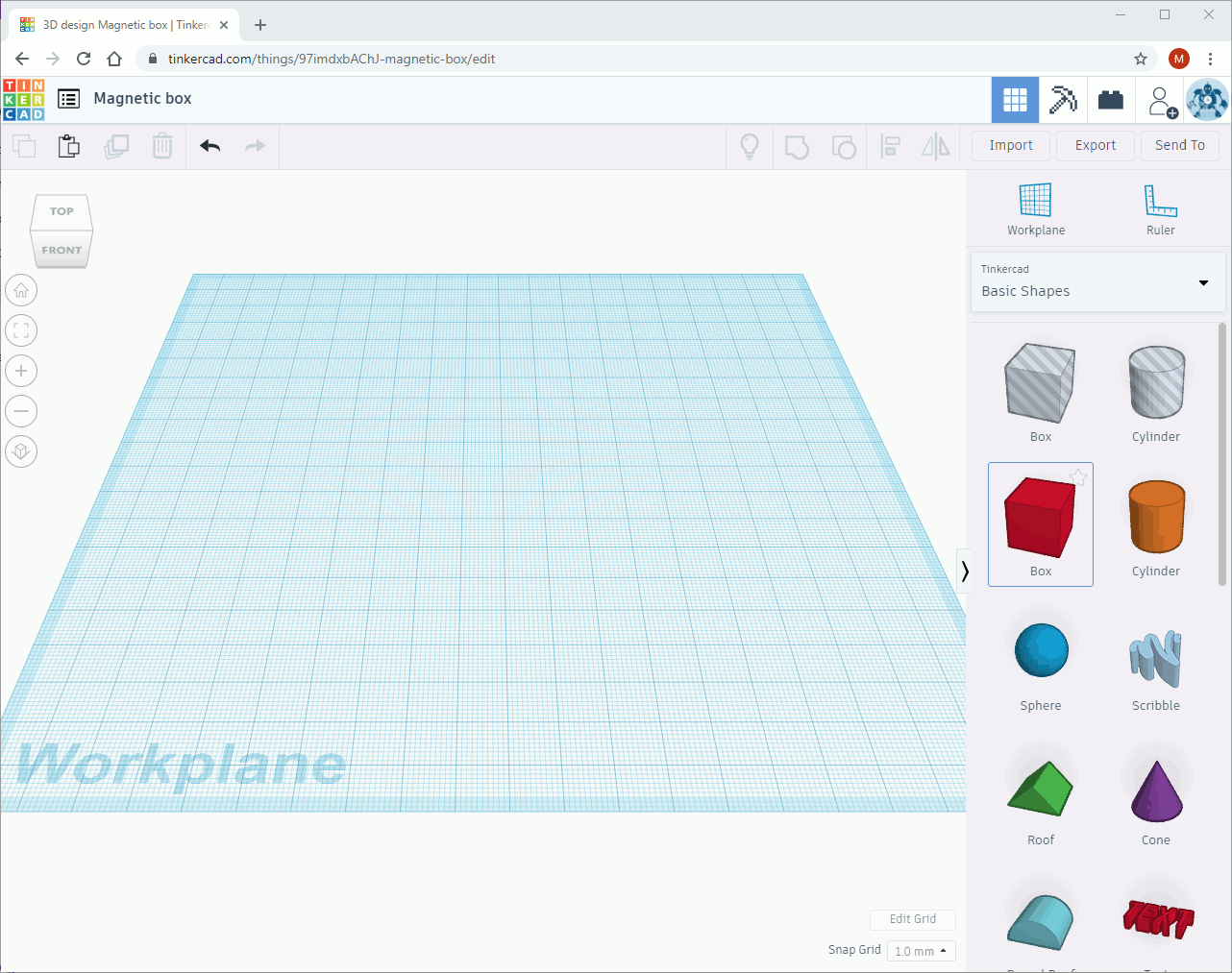Select the Ruler tool
Viewport: 1232px width, 973px height.
[x=1161, y=209]
